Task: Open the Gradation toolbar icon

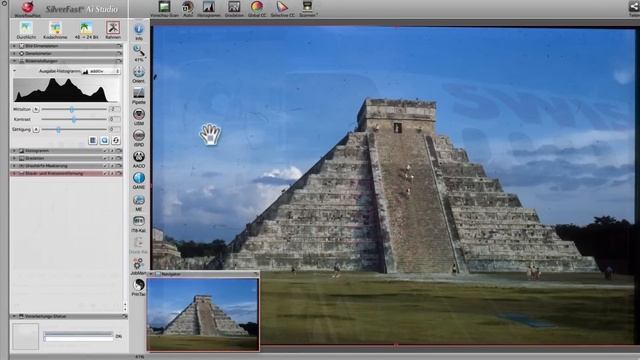Action: tap(234, 7)
